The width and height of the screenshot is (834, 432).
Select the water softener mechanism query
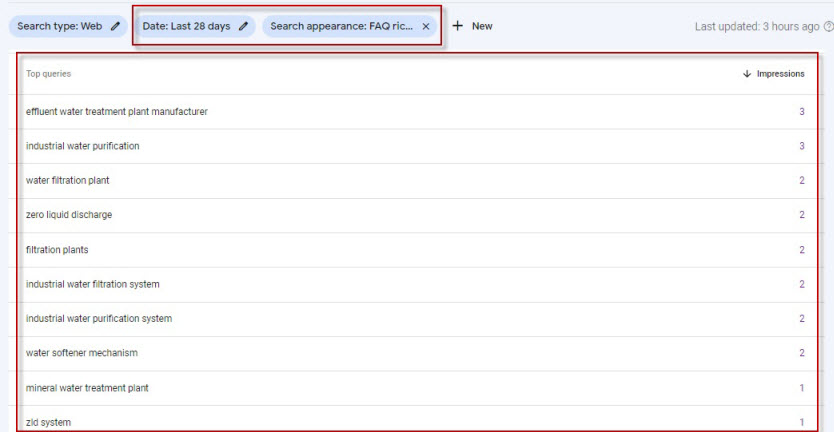[x=81, y=353]
